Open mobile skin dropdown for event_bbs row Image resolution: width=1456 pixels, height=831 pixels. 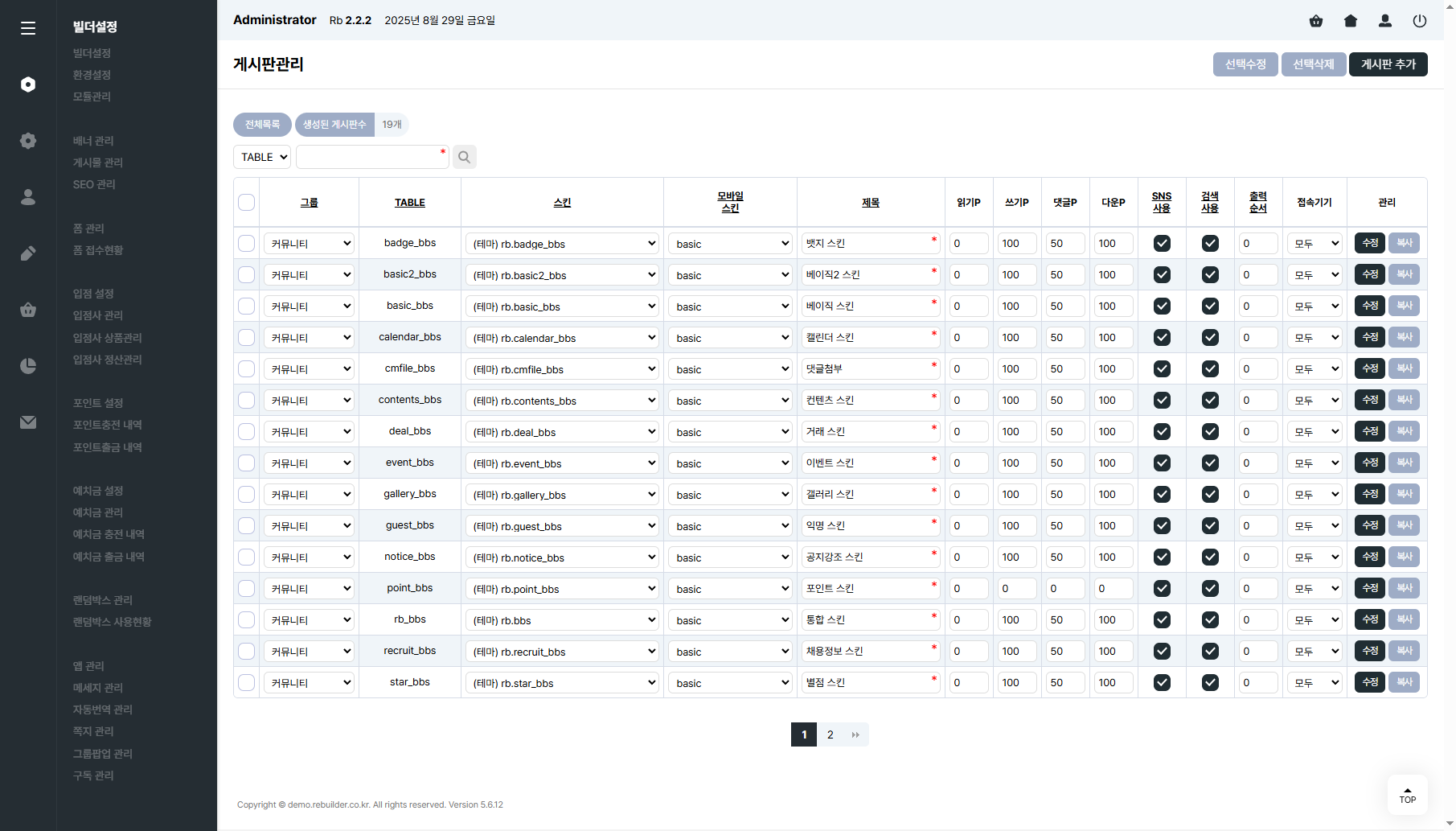pos(730,463)
